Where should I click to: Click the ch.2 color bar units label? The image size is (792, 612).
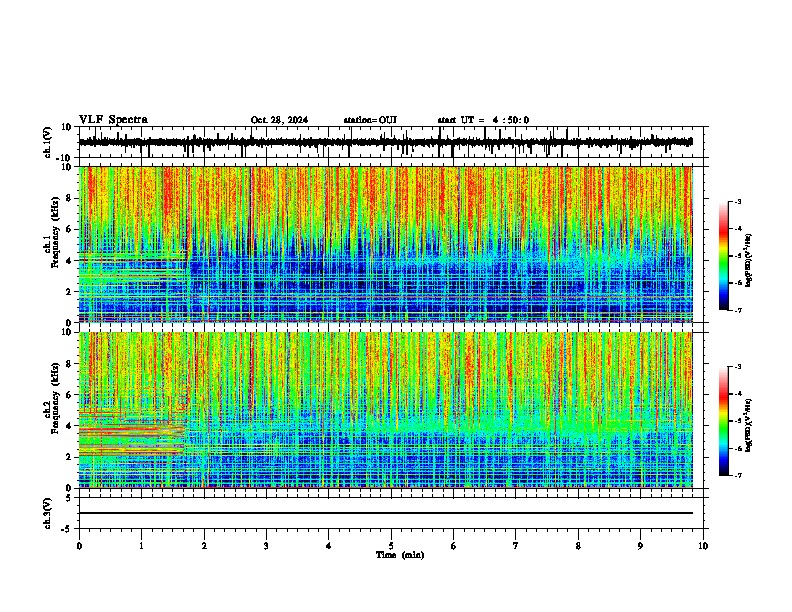click(749, 425)
